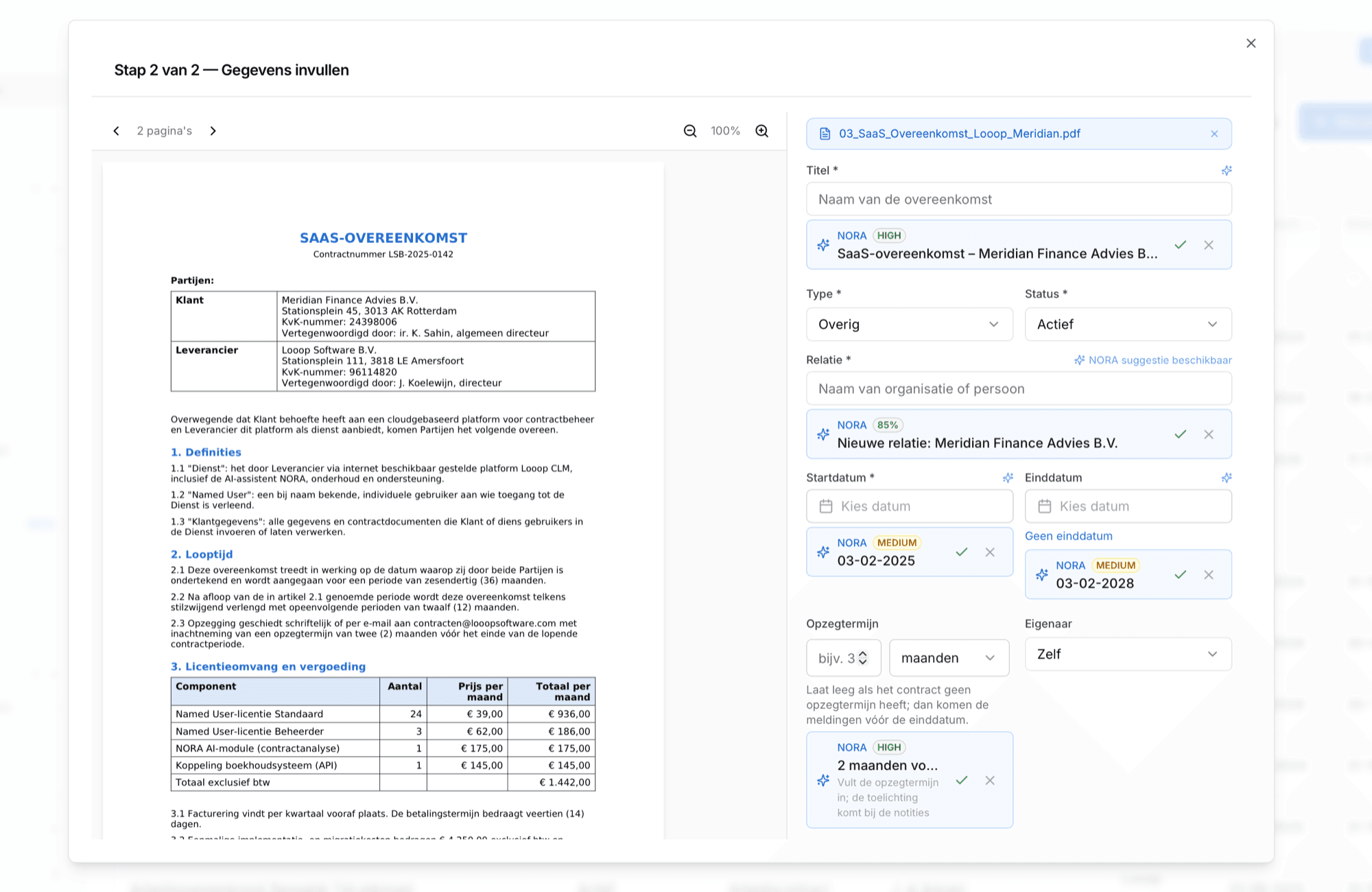This screenshot has height=892, width=1372.
Task: Click the 2. Looptijd section heading
Action: pyautogui.click(x=202, y=554)
